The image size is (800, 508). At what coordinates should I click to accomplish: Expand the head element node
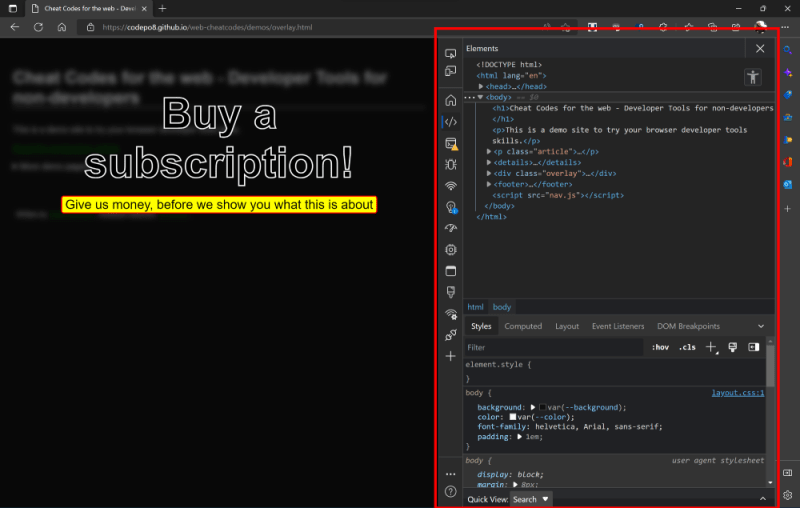click(x=481, y=87)
